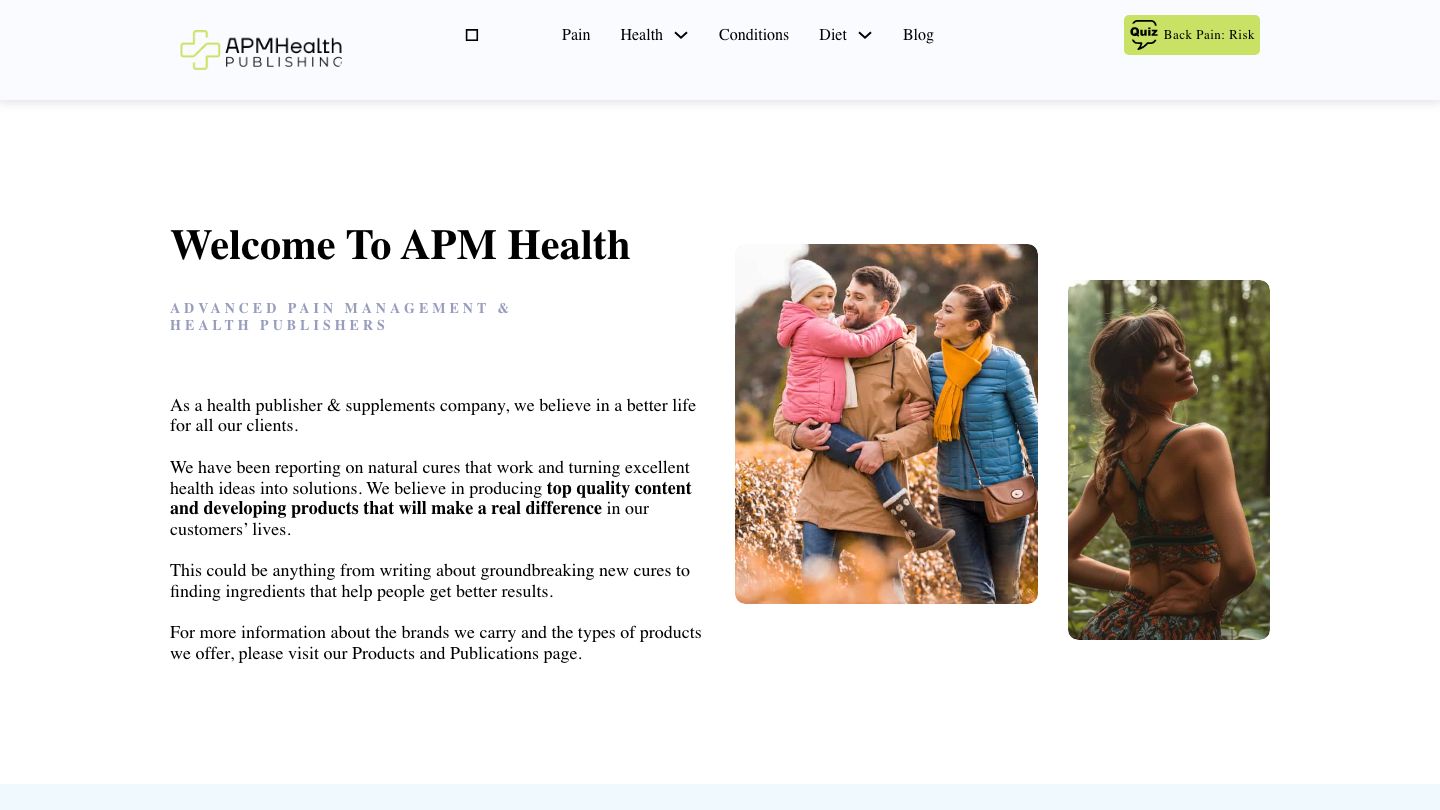
Task: Select Conditions in the navigation bar
Action: 754,35
